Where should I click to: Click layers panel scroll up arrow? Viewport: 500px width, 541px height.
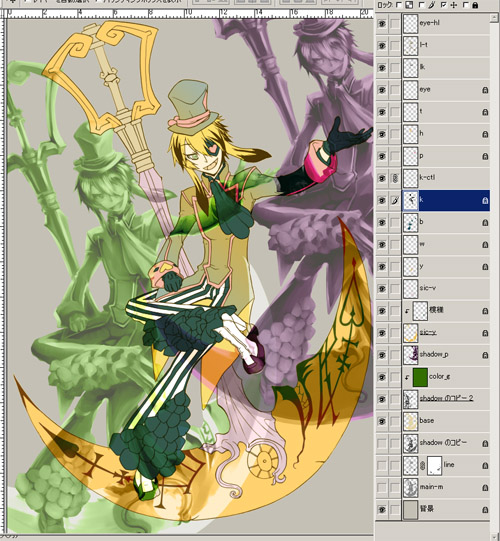click(x=494, y=18)
